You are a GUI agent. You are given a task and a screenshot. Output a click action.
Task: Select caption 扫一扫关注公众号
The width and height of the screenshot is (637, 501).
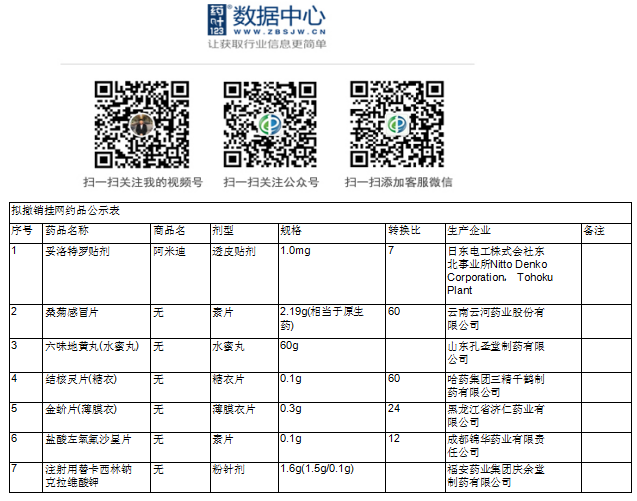point(271,182)
